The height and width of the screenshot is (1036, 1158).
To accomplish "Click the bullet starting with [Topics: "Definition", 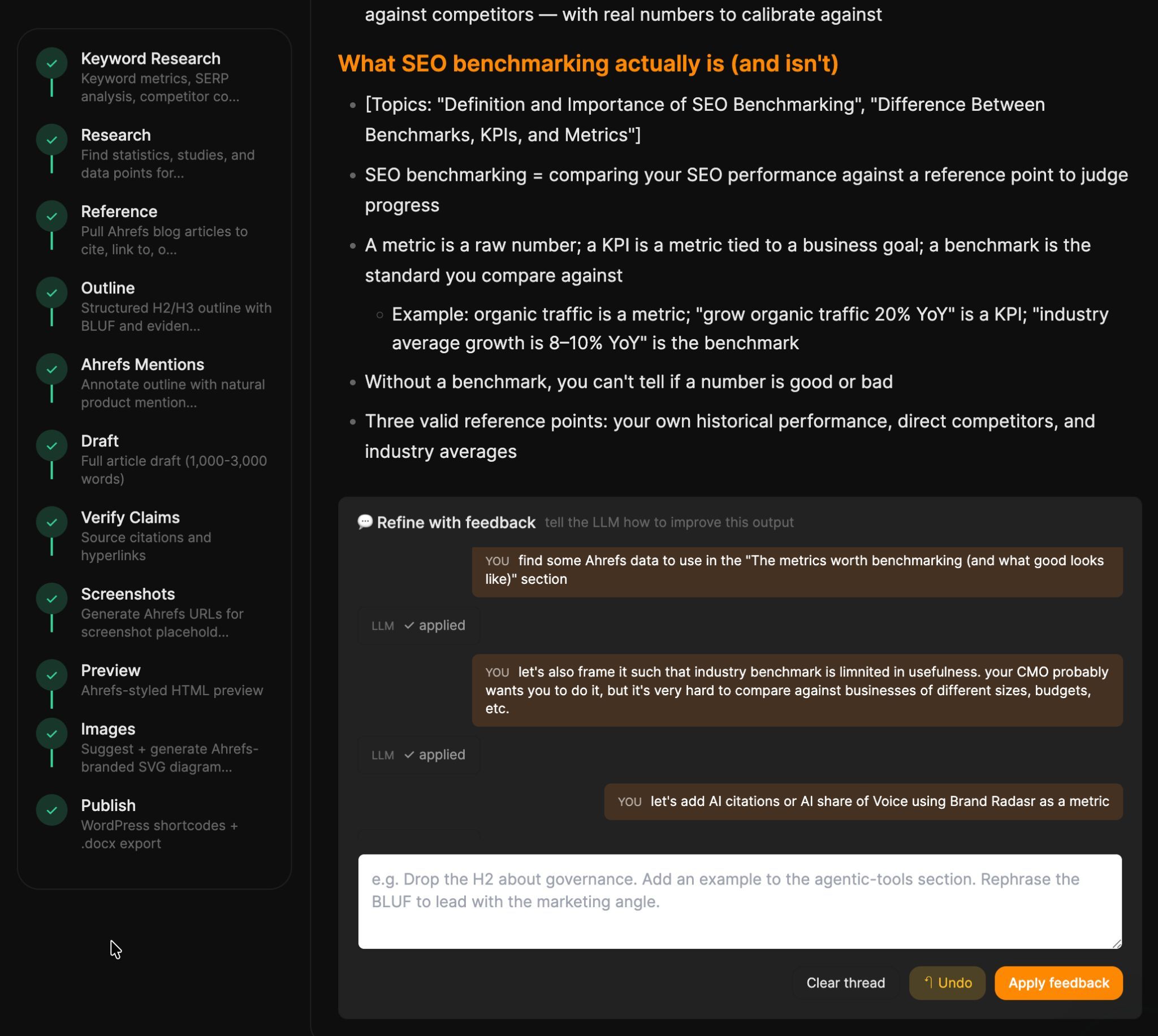I will pos(705,120).
